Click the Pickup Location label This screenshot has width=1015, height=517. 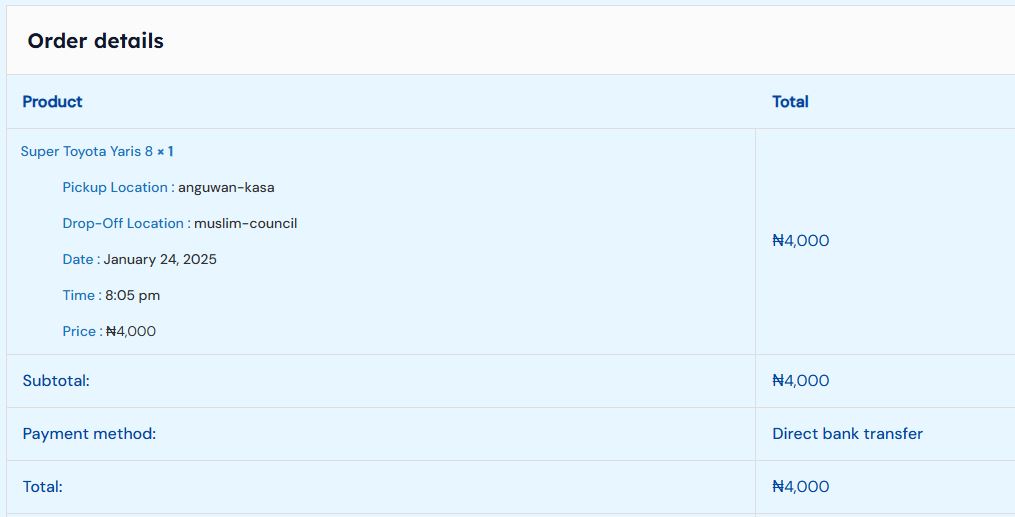tap(115, 188)
